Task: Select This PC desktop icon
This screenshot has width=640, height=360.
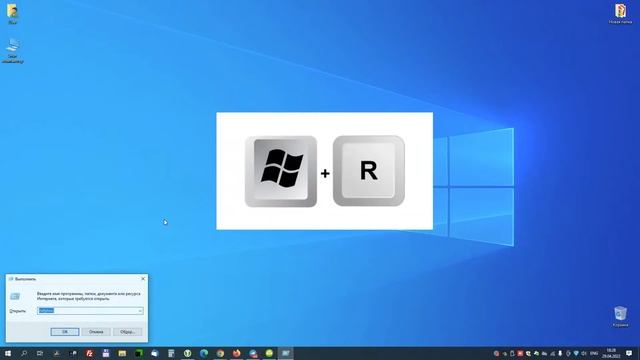Action: coord(13,51)
